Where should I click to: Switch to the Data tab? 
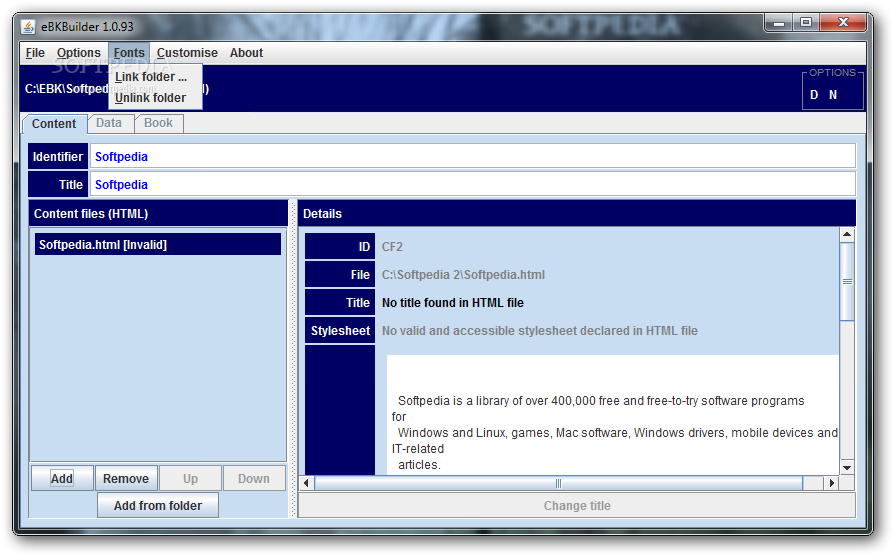pyautogui.click(x=109, y=123)
